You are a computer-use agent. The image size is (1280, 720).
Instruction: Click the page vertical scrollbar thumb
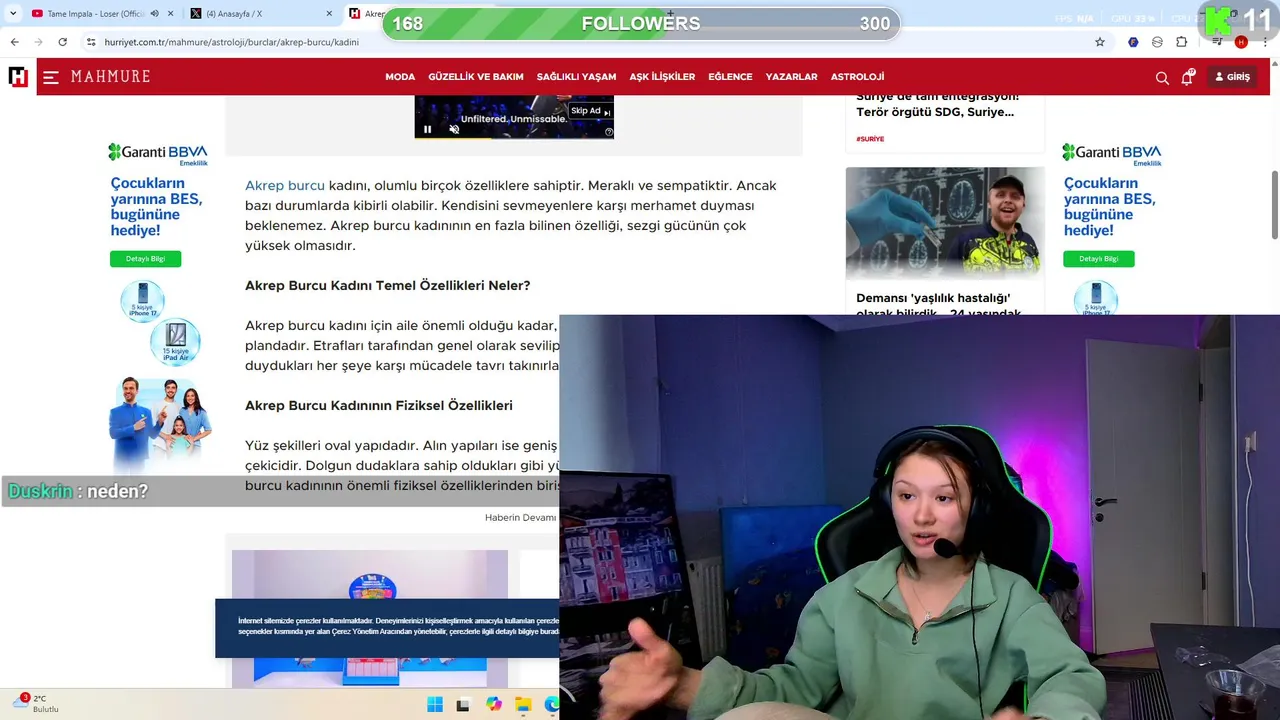pyautogui.click(x=1274, y=204)
